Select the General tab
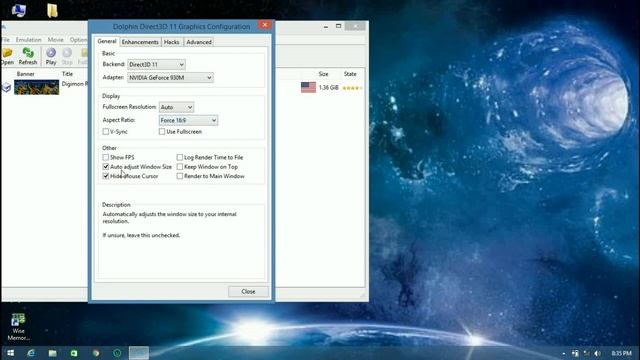The image size is (640, 360). tap(107, 41)
